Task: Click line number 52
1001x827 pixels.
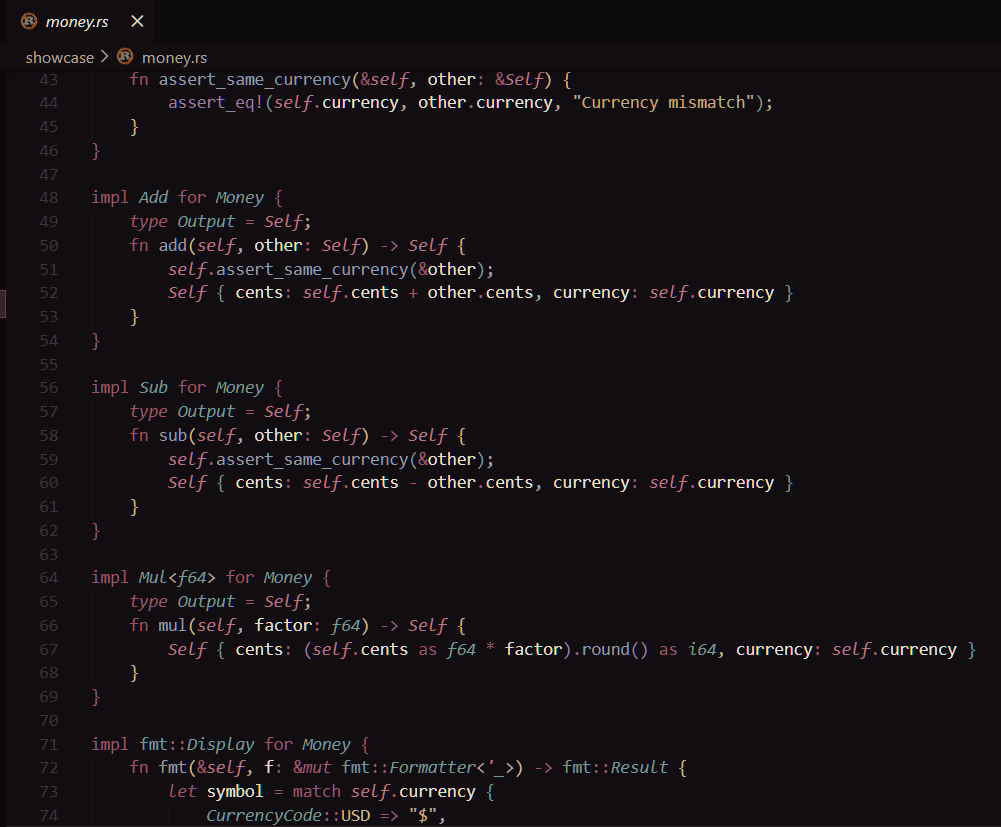Action: [x=49, y=293]
